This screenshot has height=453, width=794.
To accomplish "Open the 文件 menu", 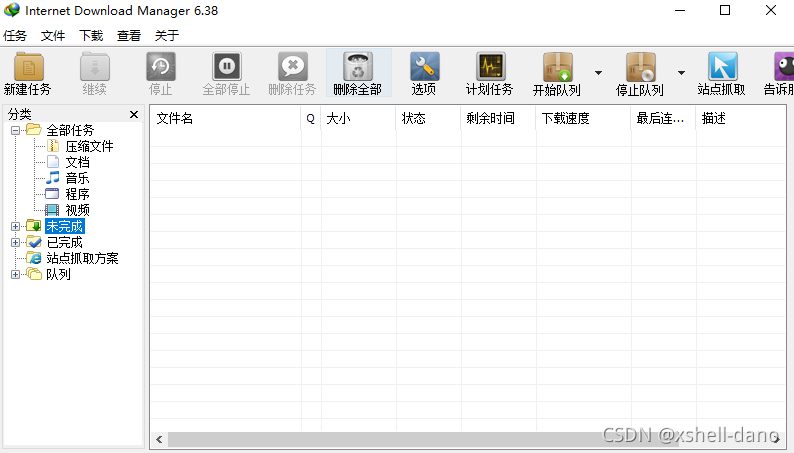I will pyautogui.click(x=53, y=35).
